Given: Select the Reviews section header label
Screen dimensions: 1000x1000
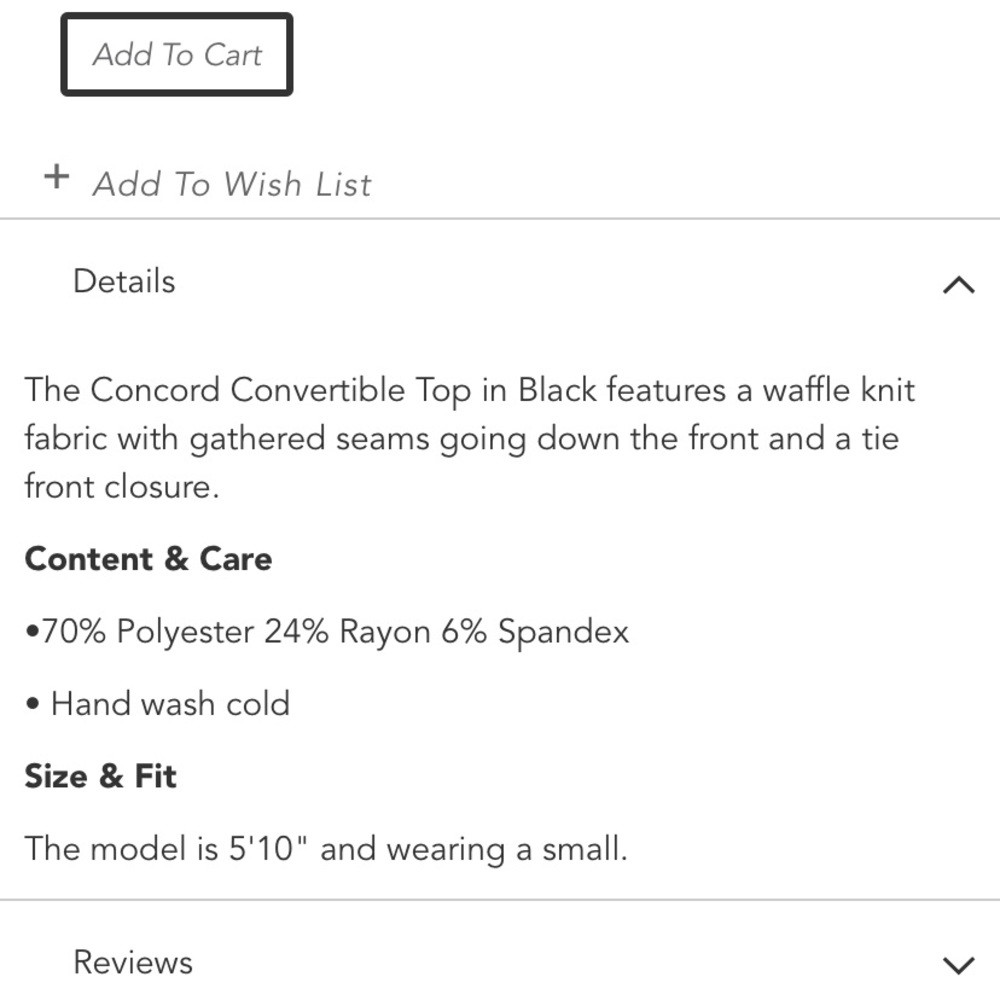Looking at the screenshot, I should pyautogui.click(x=133, y=962).
